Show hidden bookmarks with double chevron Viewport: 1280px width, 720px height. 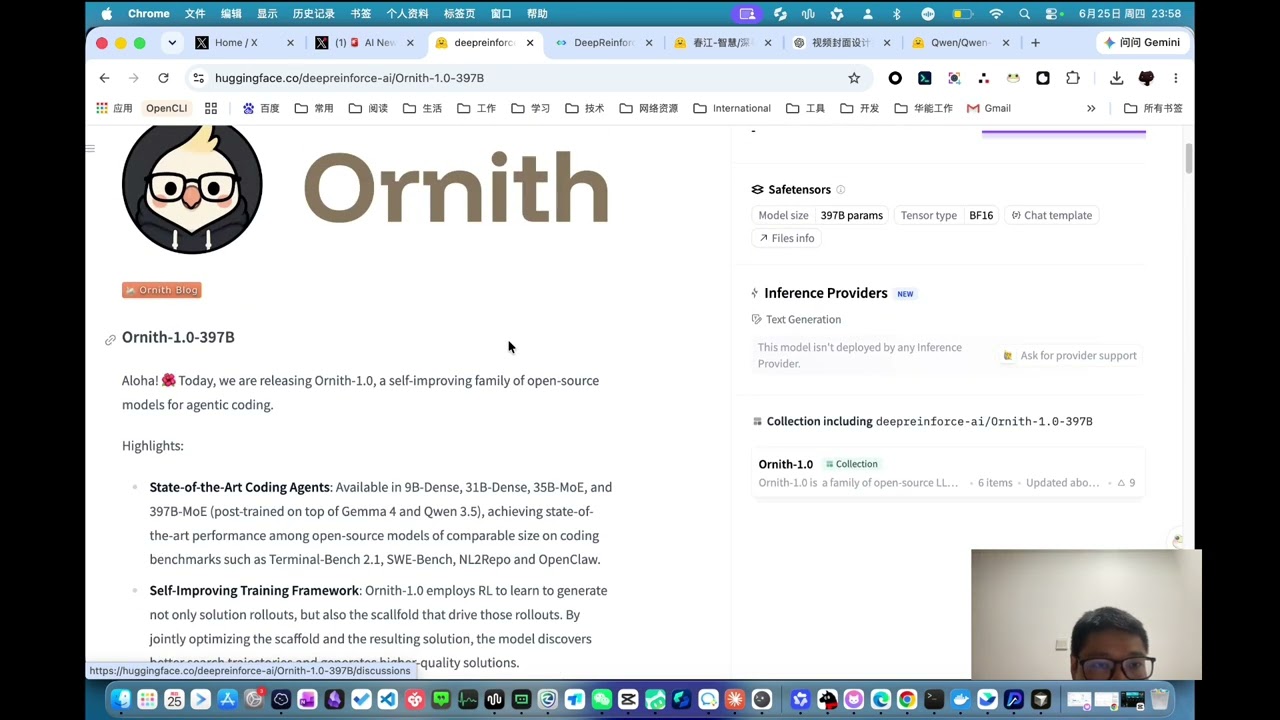pyautogui.click(x=1091, y=108)
